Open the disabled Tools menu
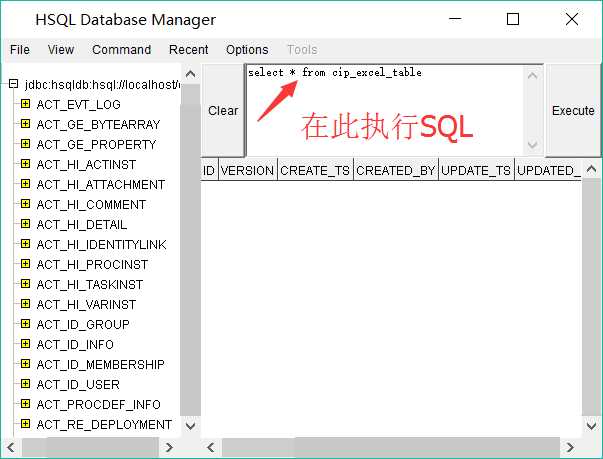 302,50
